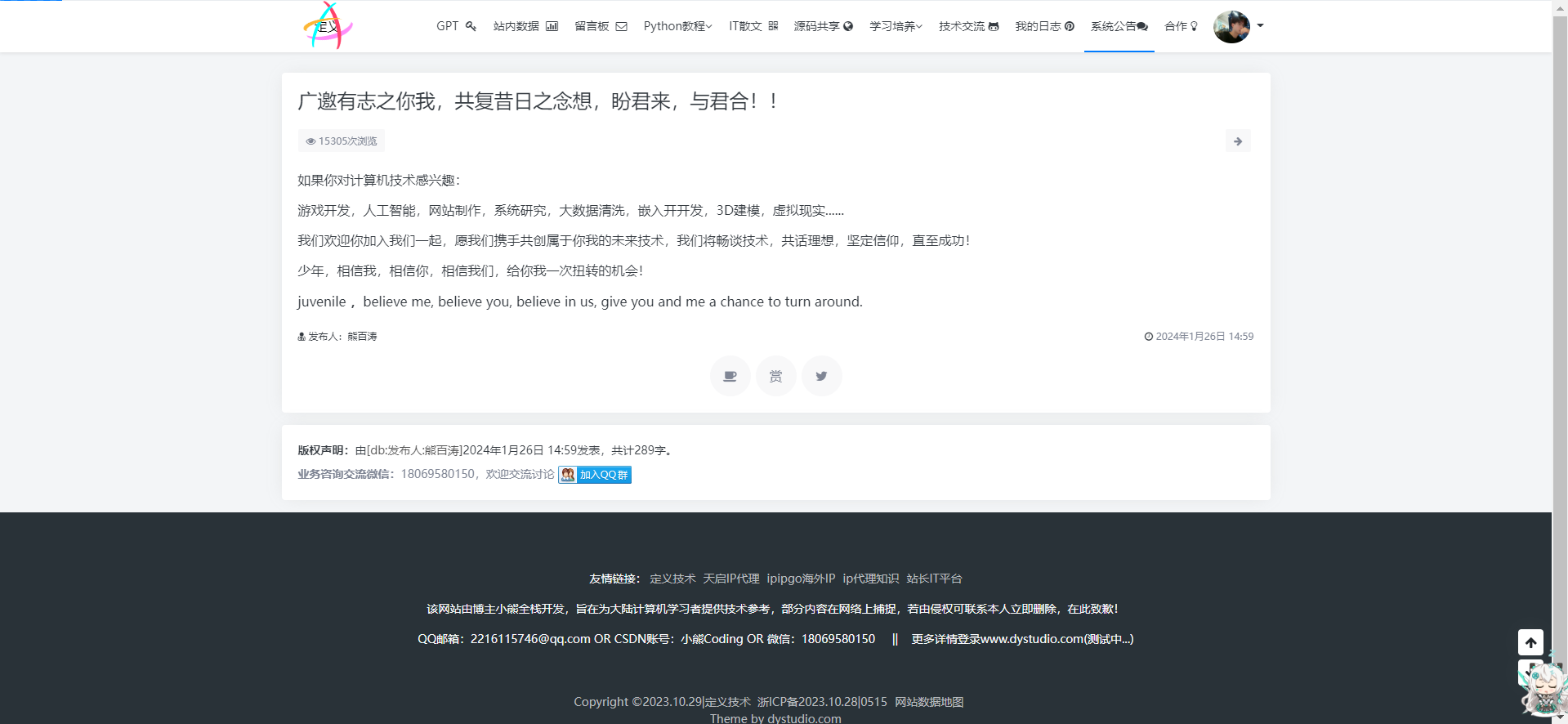Click the anime mascot character
This screenshot has width=1568, height=724.
point(1543,690)
